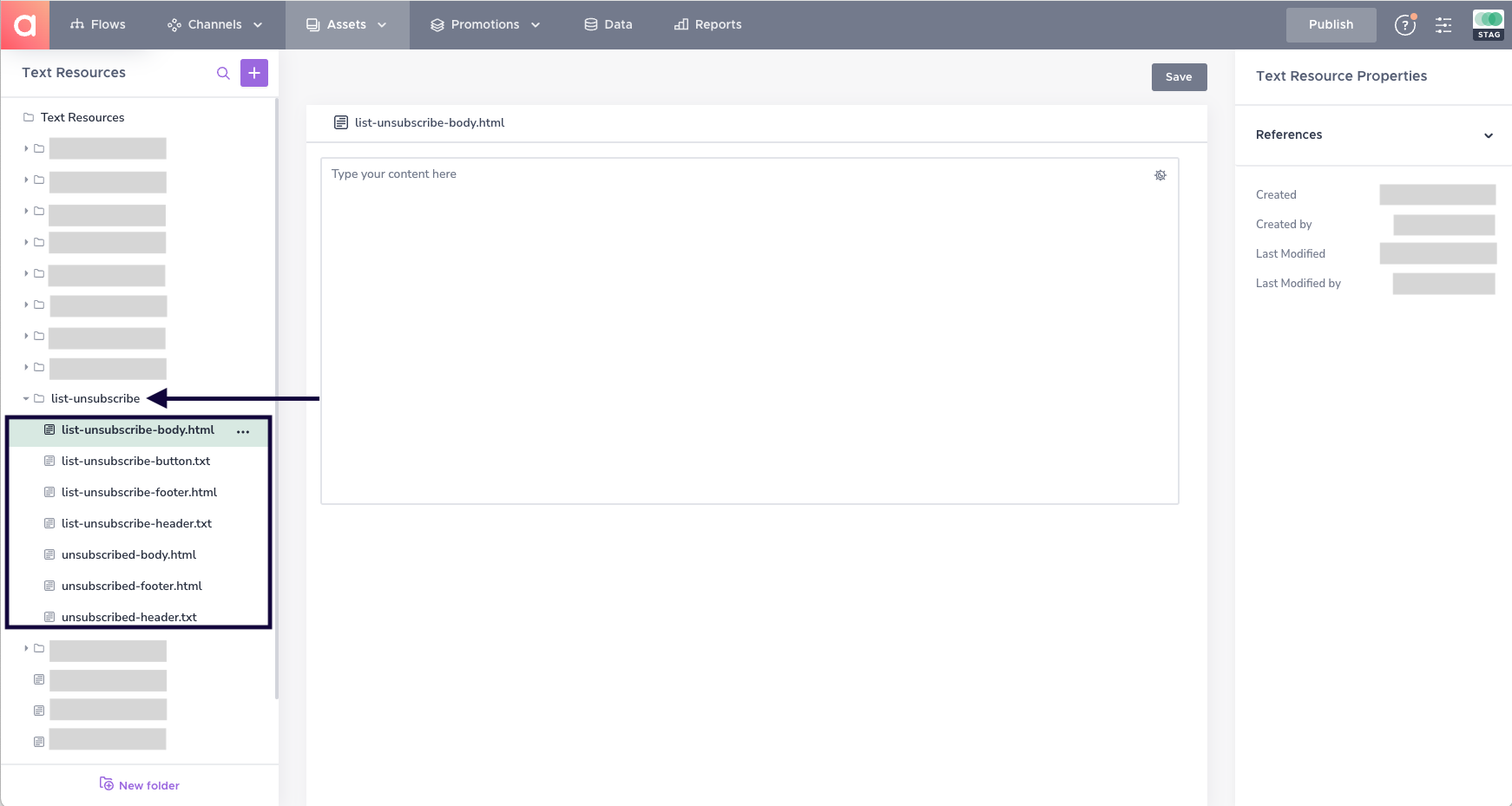Click the Publish button
This screenshot has height=806, width=1512.
click(1331, 24)
